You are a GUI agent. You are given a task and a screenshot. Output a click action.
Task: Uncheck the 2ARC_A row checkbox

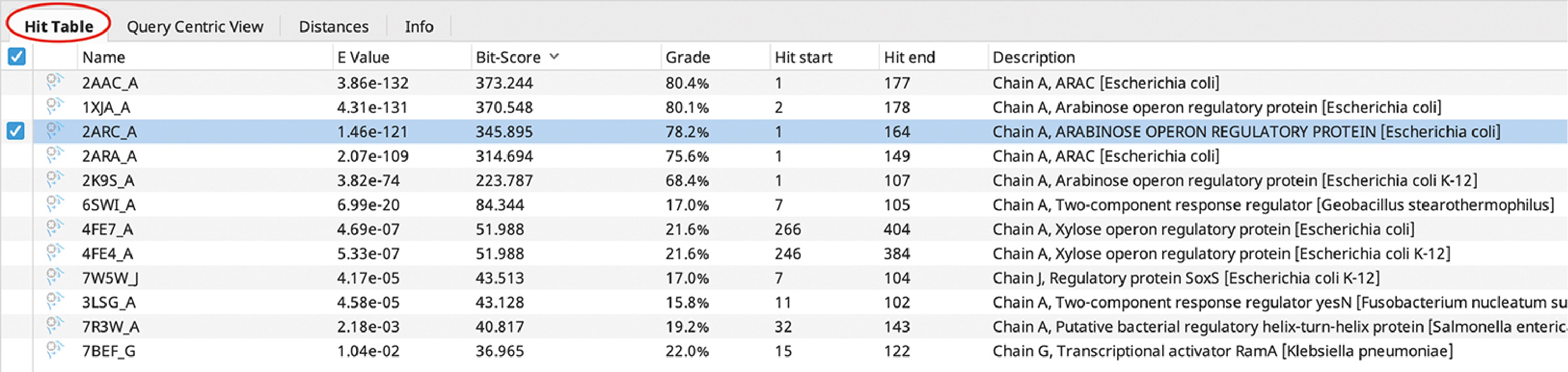[16, 131]
